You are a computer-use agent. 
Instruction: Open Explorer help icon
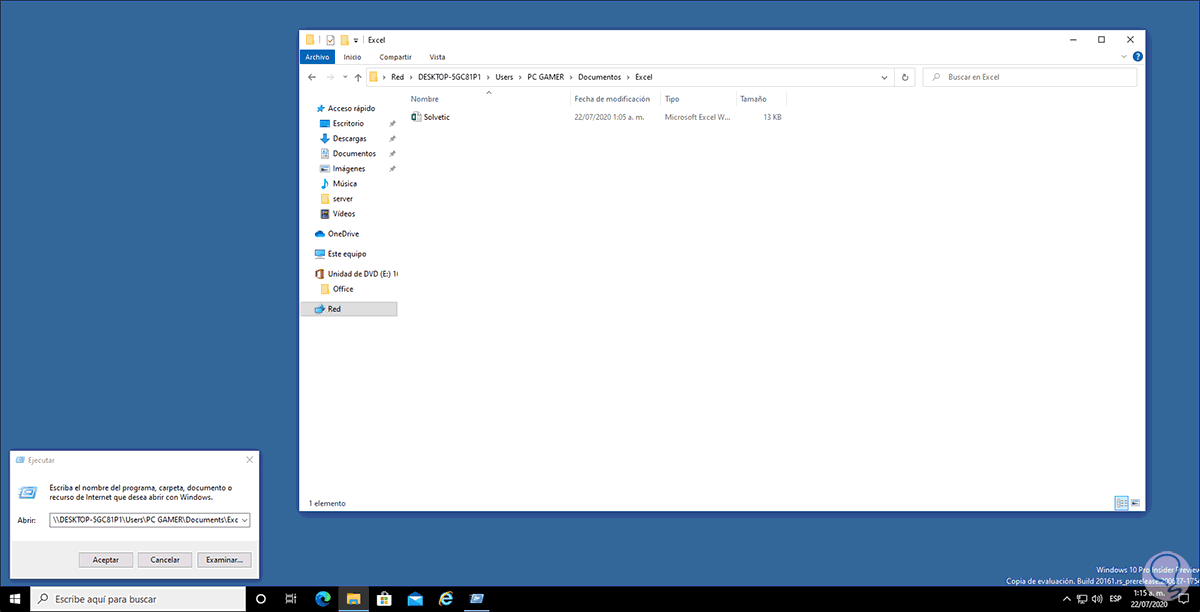coord(1138,57)
